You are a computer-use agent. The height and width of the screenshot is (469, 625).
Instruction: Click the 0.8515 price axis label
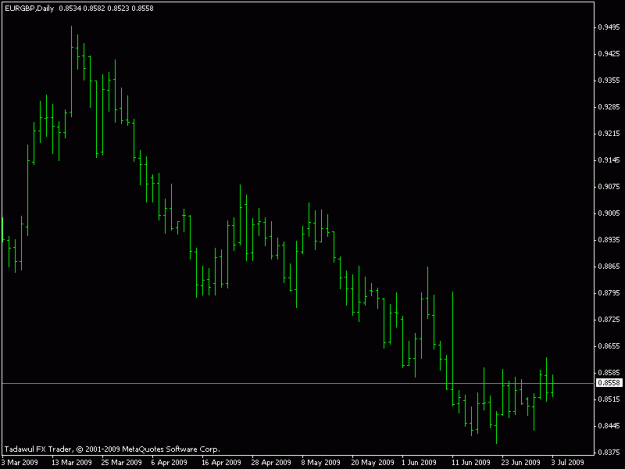tap(609, 399)
